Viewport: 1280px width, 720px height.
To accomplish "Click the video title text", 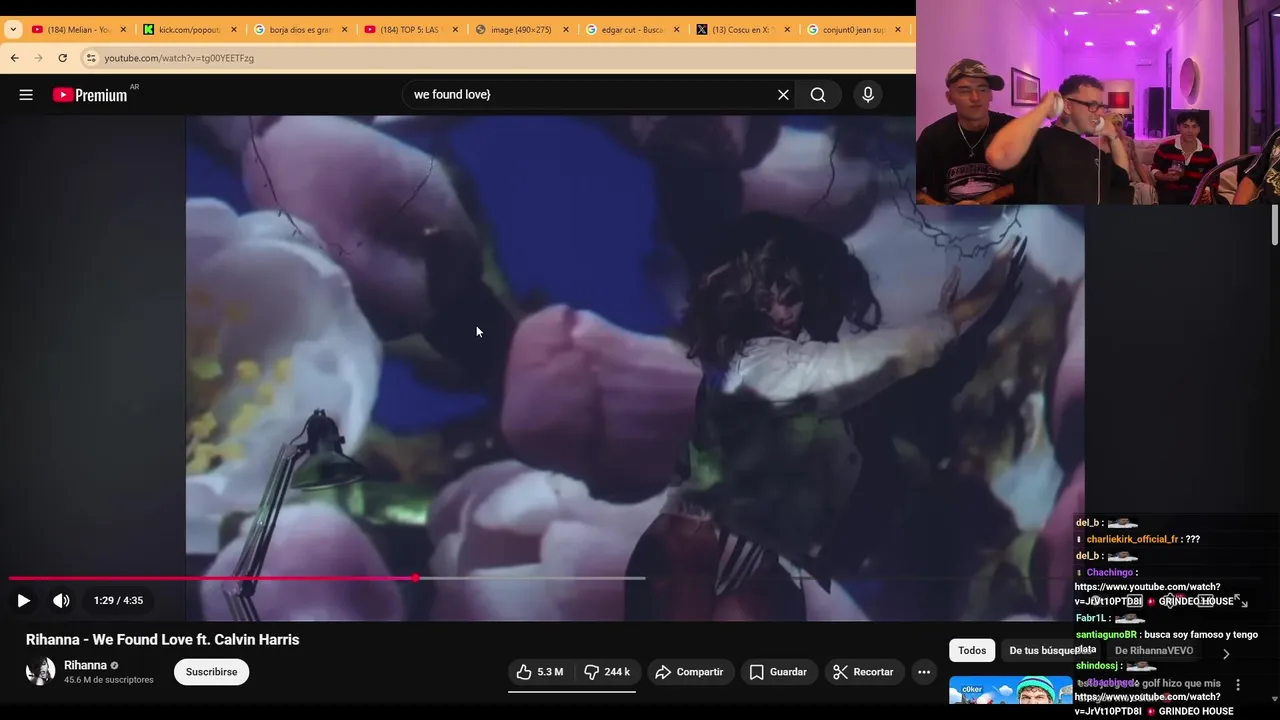I will coord(163,640).
